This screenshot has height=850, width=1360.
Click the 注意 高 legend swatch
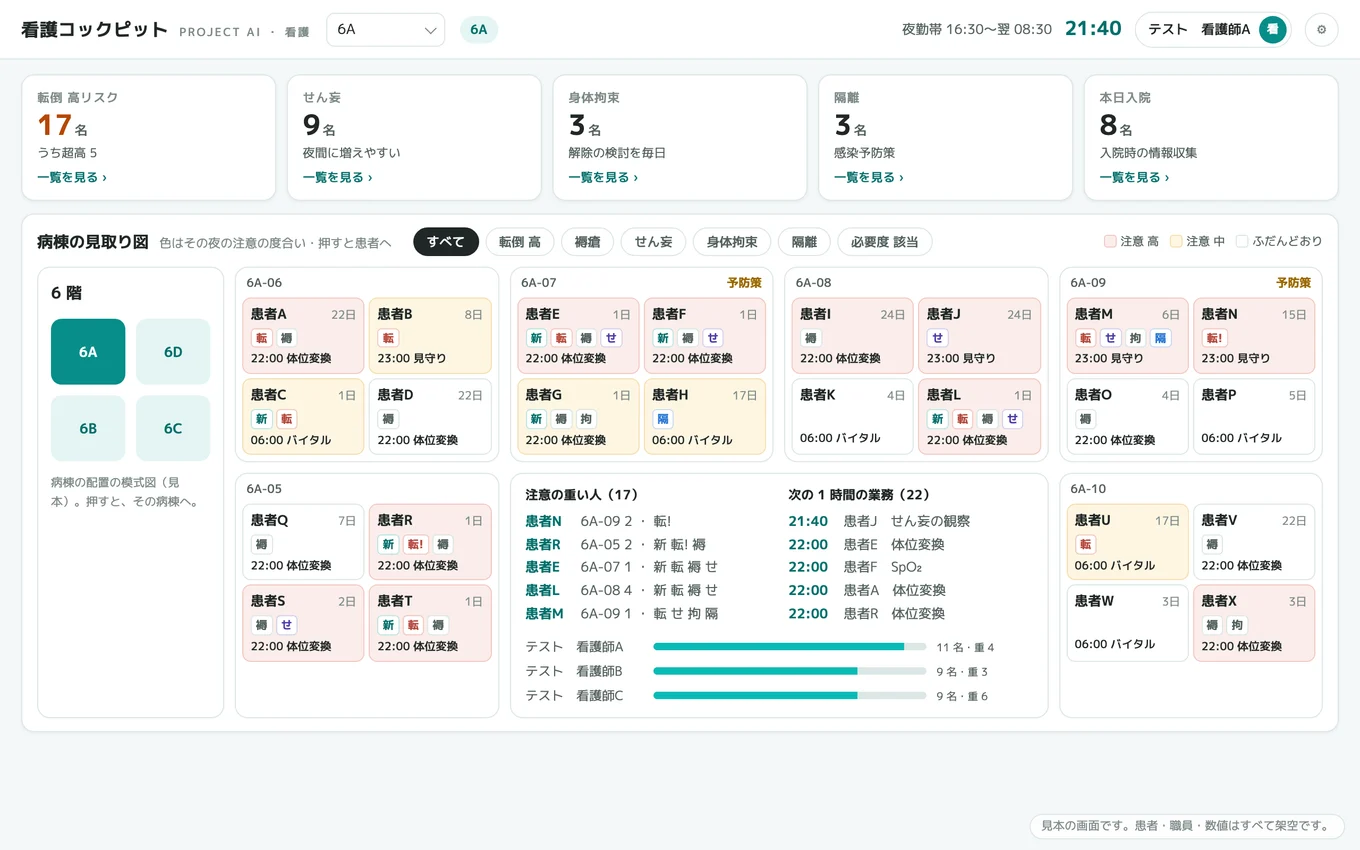[1110, 241]
